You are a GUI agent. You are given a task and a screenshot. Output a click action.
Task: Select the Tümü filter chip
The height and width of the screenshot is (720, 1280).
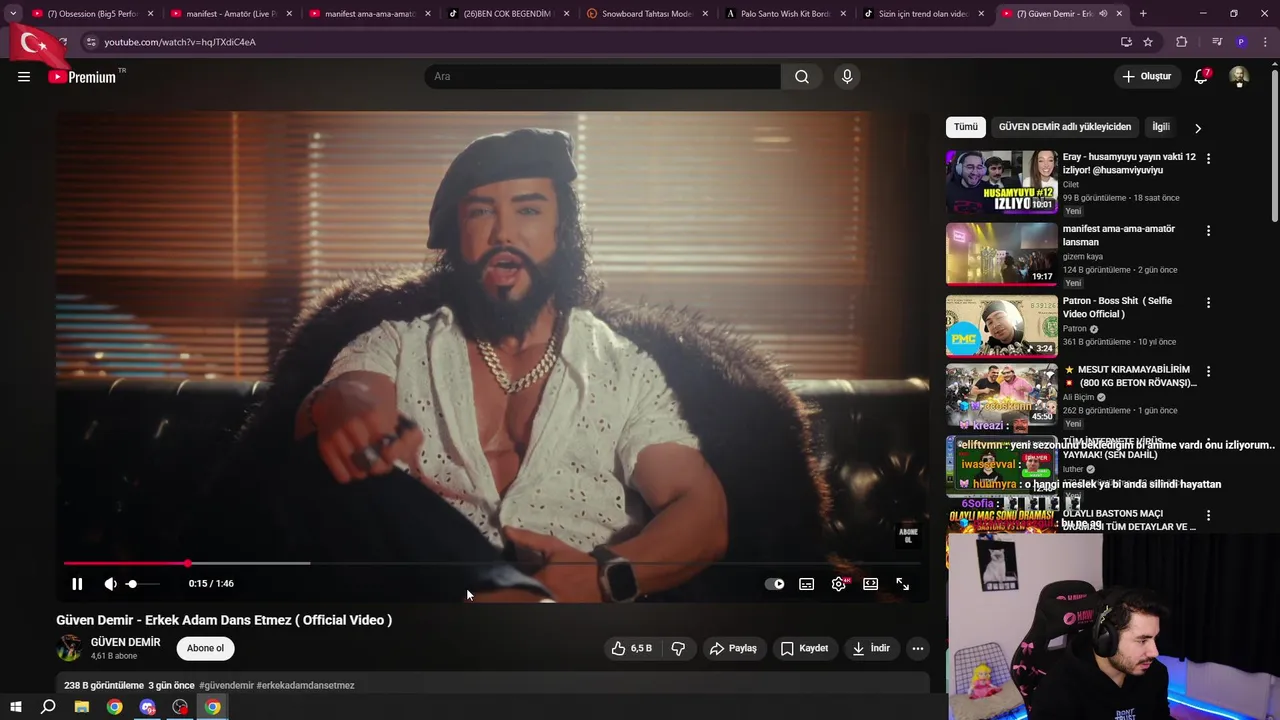[x=966, y=127]
